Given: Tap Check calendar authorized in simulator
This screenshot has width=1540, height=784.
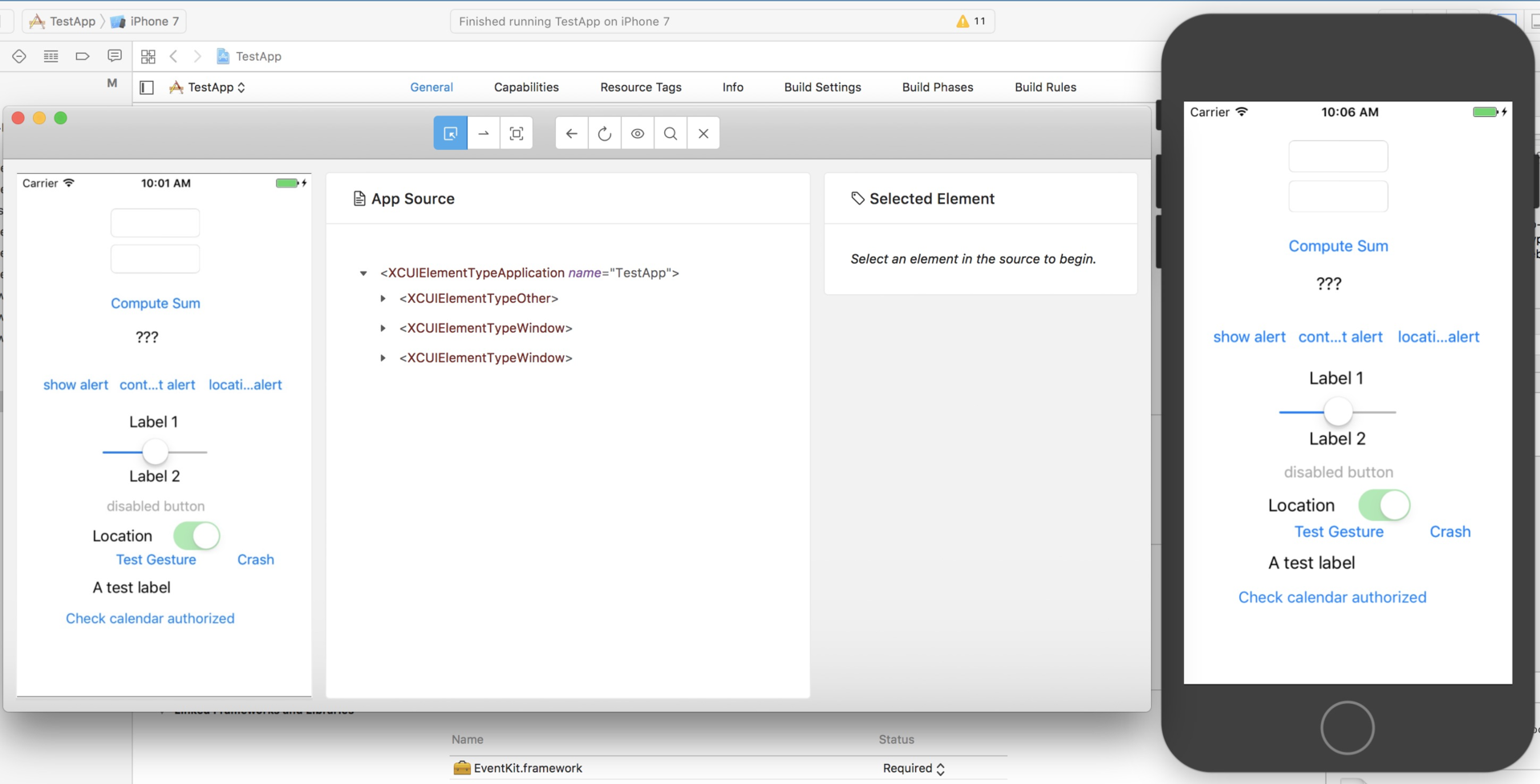Looking at the screenshot, I should 1332,597.
